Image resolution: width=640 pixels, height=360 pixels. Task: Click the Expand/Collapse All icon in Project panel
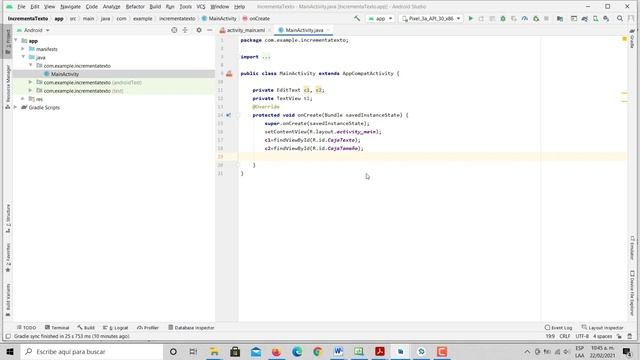coord(185,30)
